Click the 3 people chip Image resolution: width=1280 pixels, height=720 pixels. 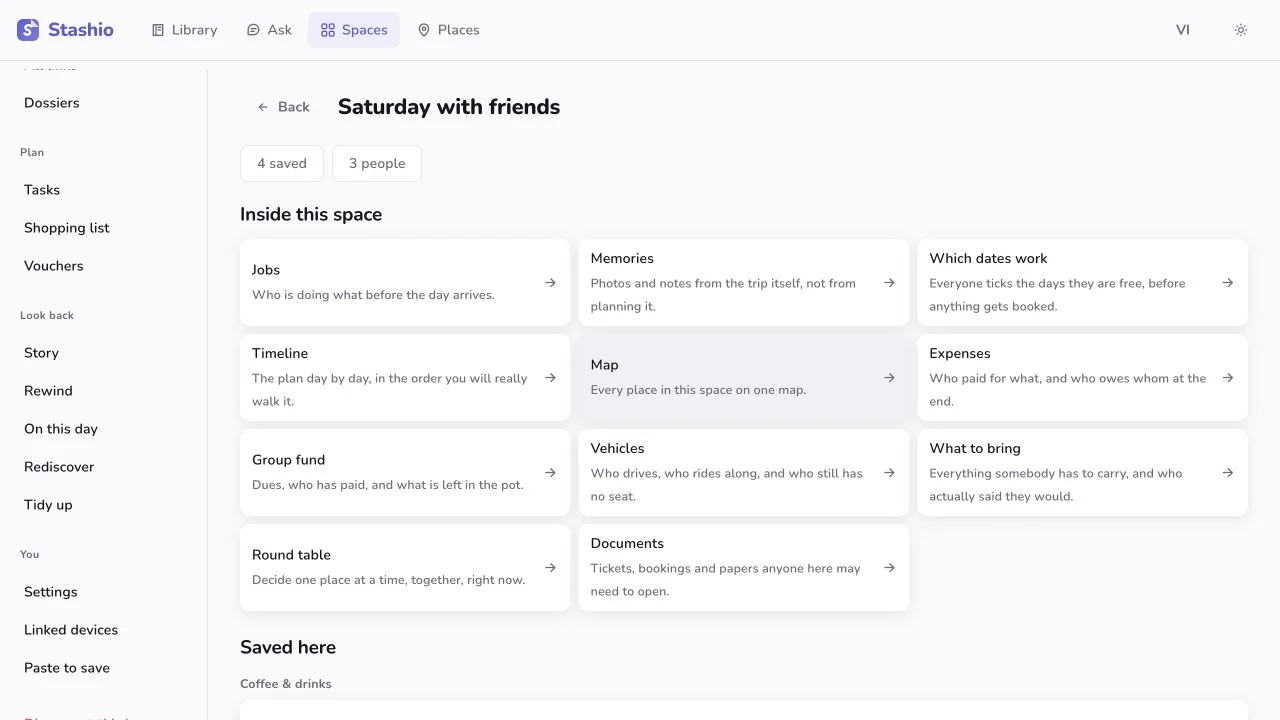[377, 164]
